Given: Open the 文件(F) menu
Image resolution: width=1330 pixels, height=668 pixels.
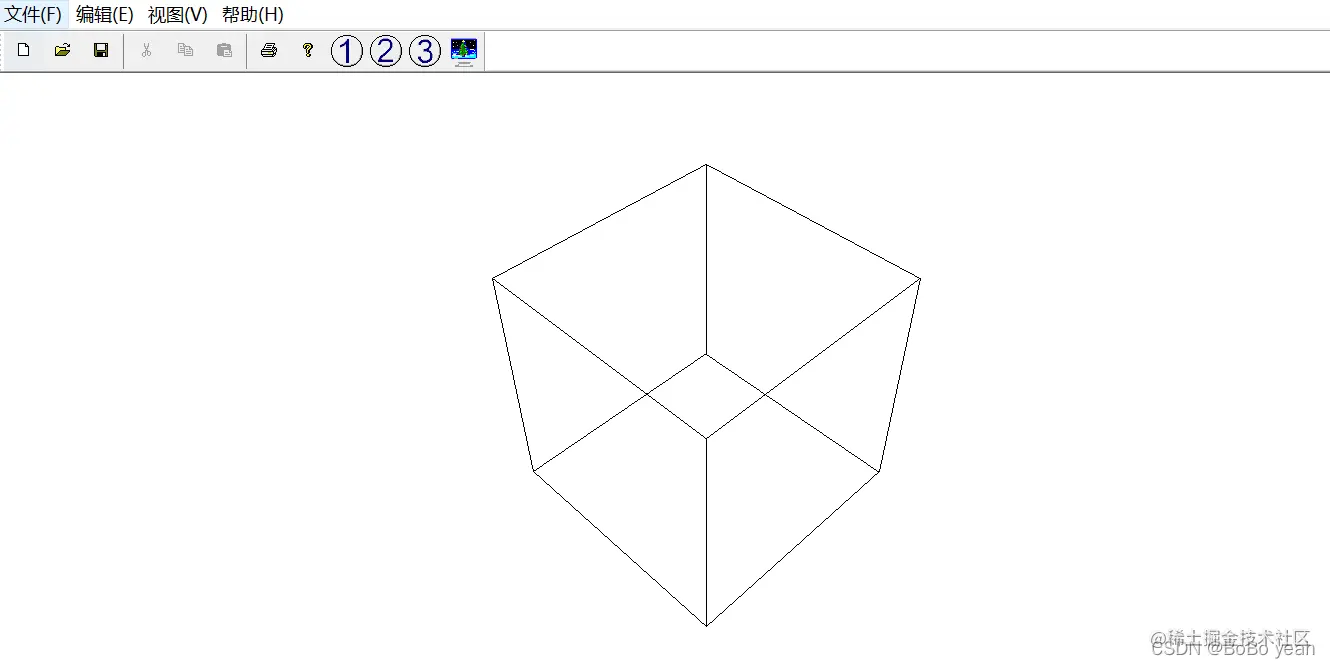Looking at the screenshot, I should [34, 15].
